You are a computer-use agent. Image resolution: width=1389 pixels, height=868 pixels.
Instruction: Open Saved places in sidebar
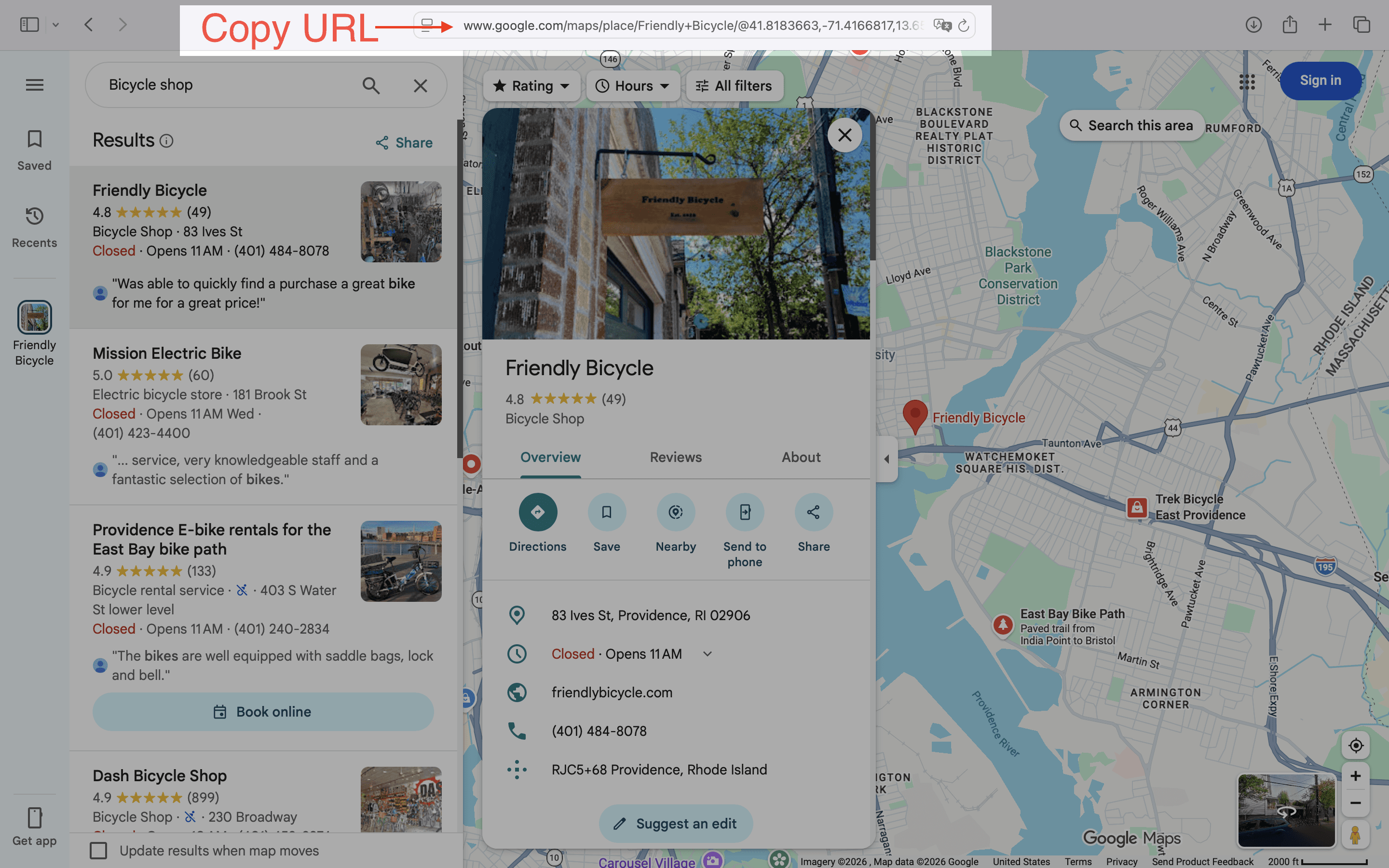(x=34, y=150)
